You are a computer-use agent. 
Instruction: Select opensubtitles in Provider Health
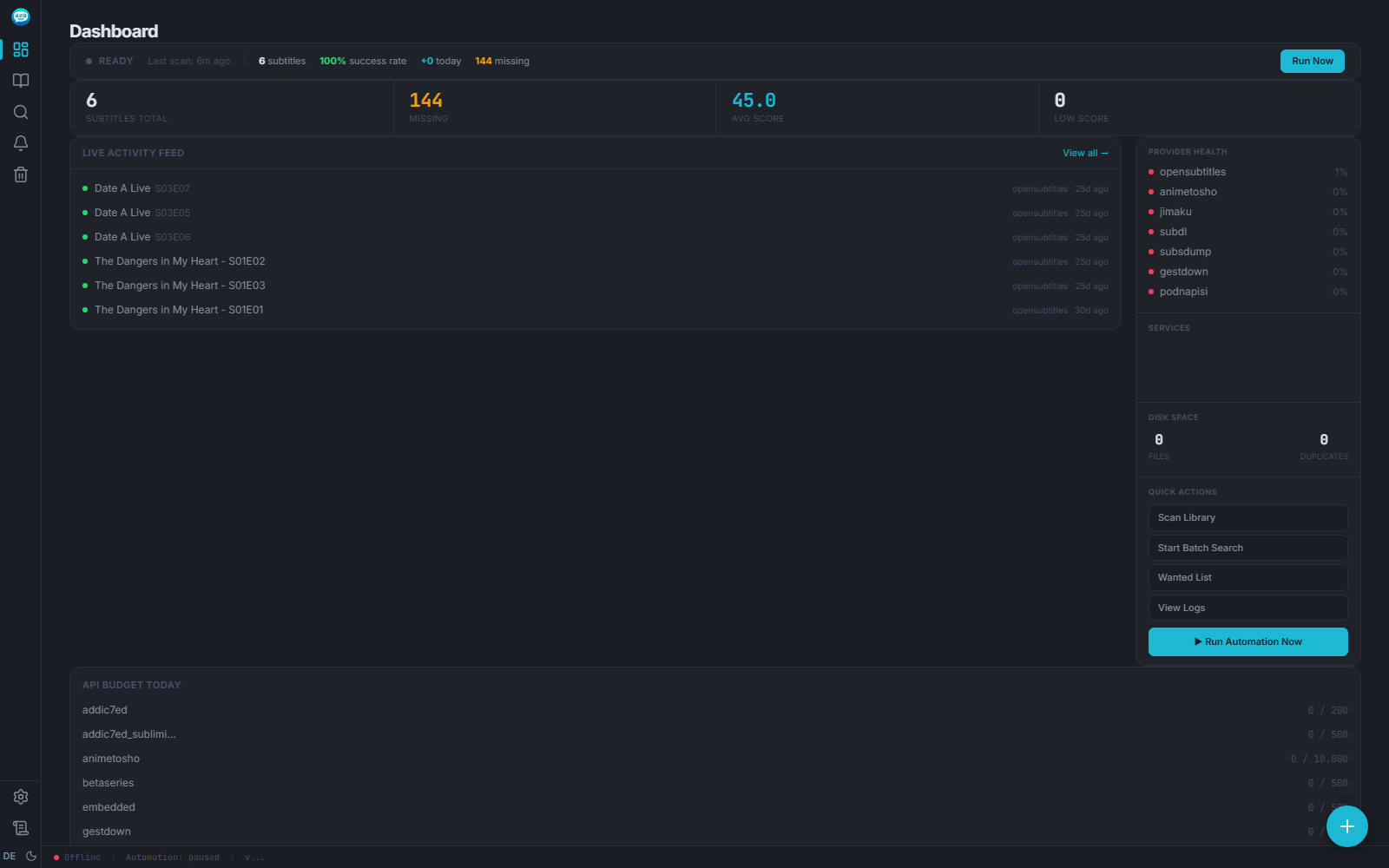[1247, 172]
